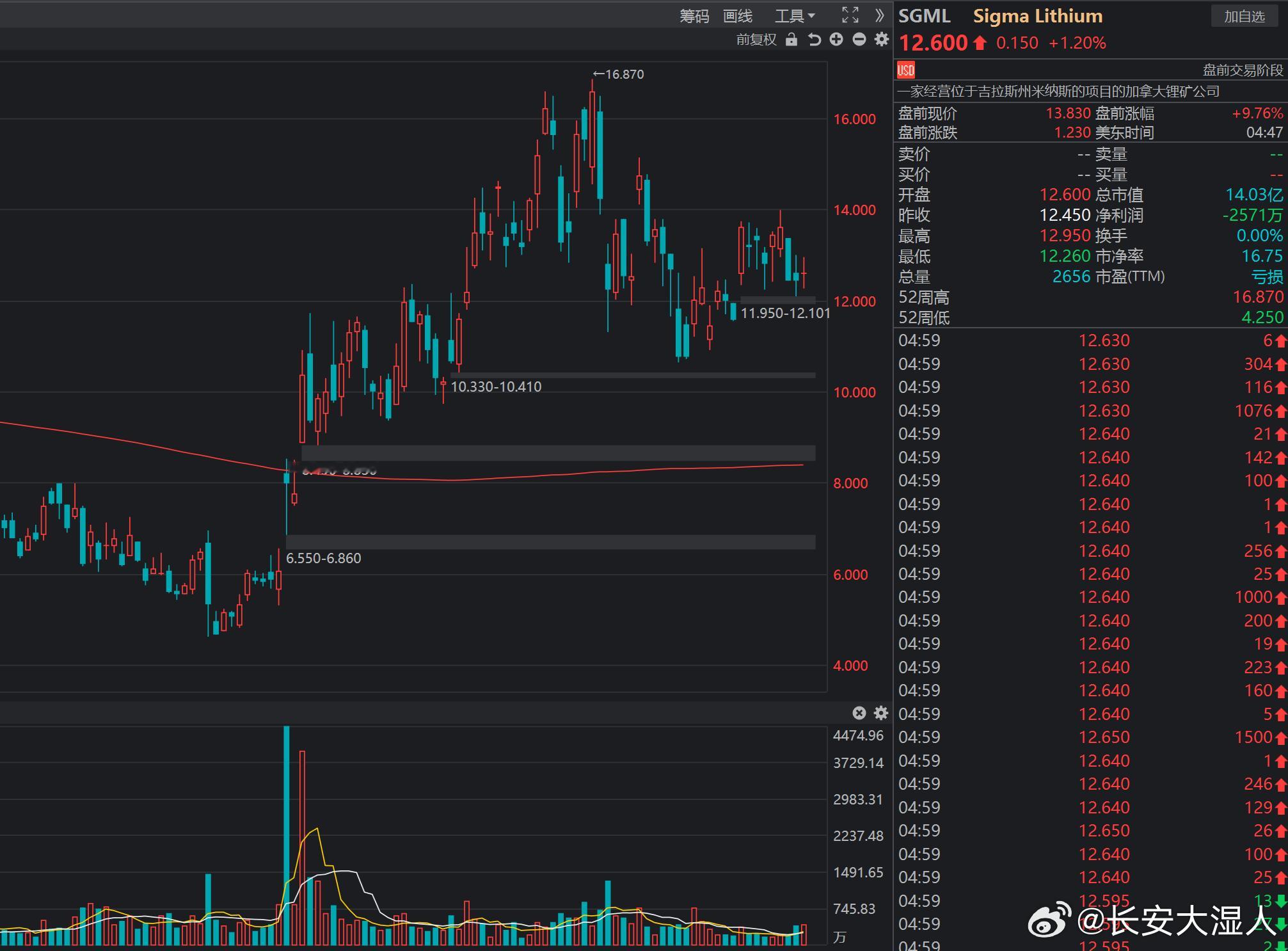Select the 筹码 chips tab
The image size is (1288, 951).
pos(694,16)
